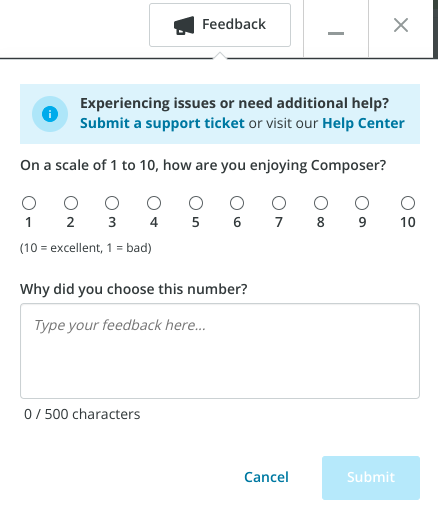The height and width of the screenshot is (505, 438).
Task: Select rating 1 radio button
Action: (x=29, y=203)
